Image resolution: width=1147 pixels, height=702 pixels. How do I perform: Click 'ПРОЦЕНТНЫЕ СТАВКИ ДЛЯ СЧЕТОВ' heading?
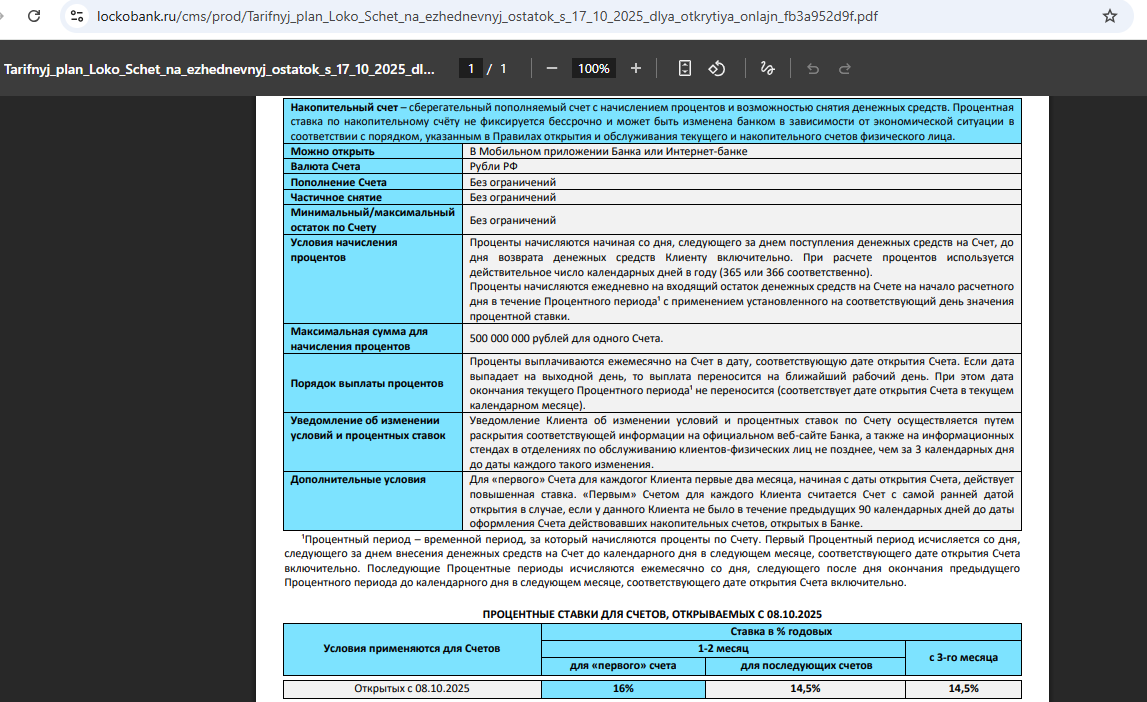[x=652, y=613]
